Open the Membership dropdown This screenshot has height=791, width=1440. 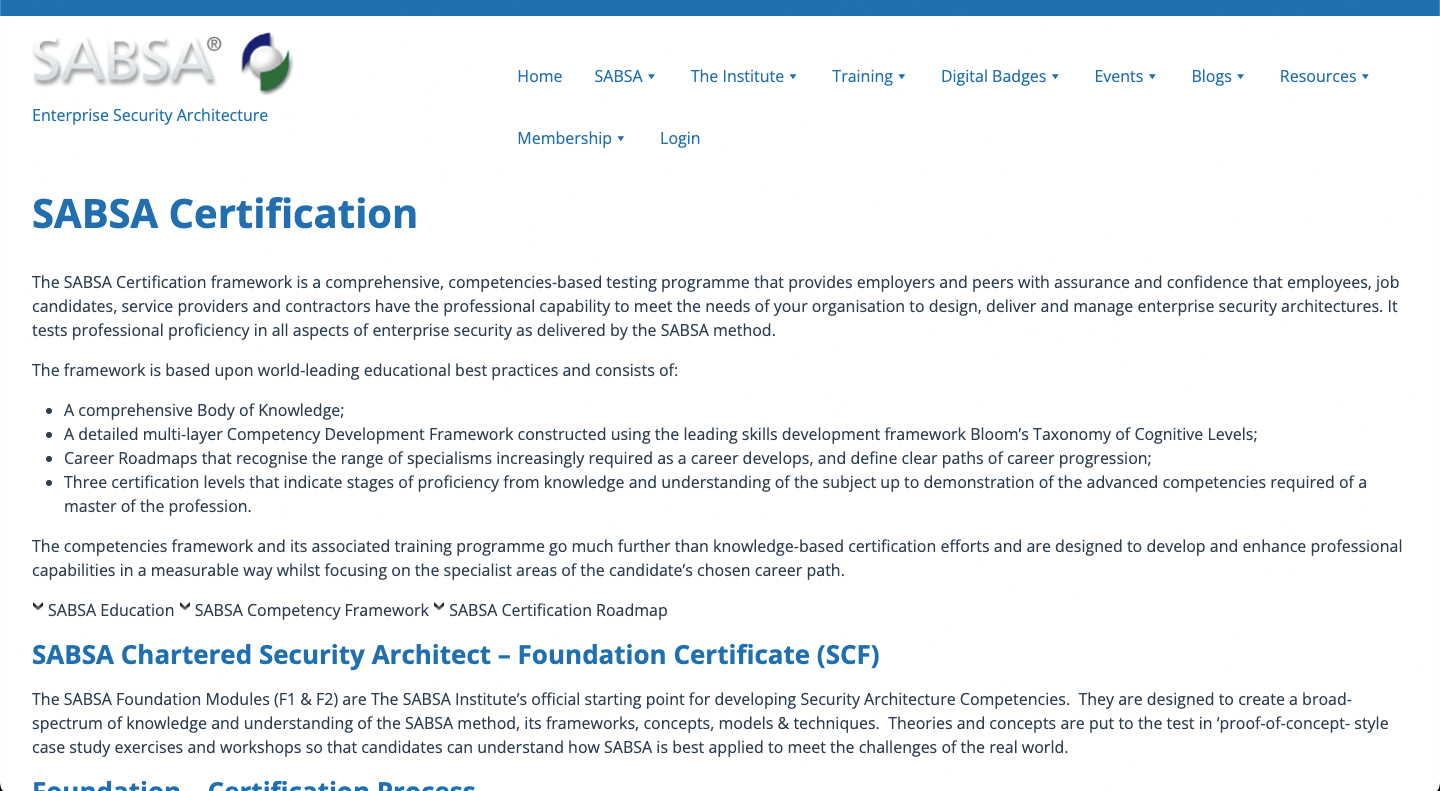coord(571,138)
